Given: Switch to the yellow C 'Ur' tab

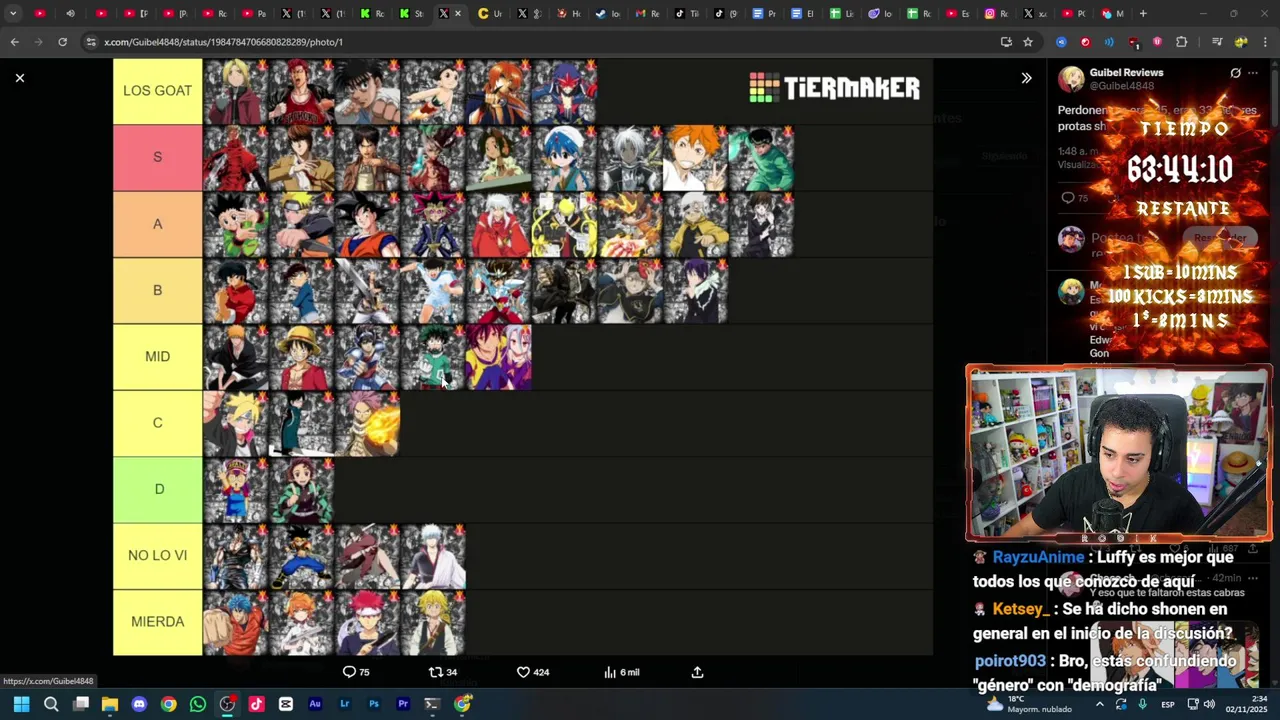Looking at the screenshot, I should pos(490,14).
